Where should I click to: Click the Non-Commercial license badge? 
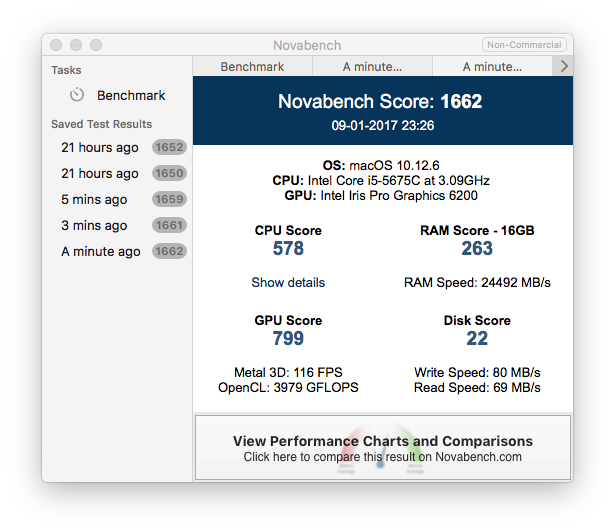524,45
